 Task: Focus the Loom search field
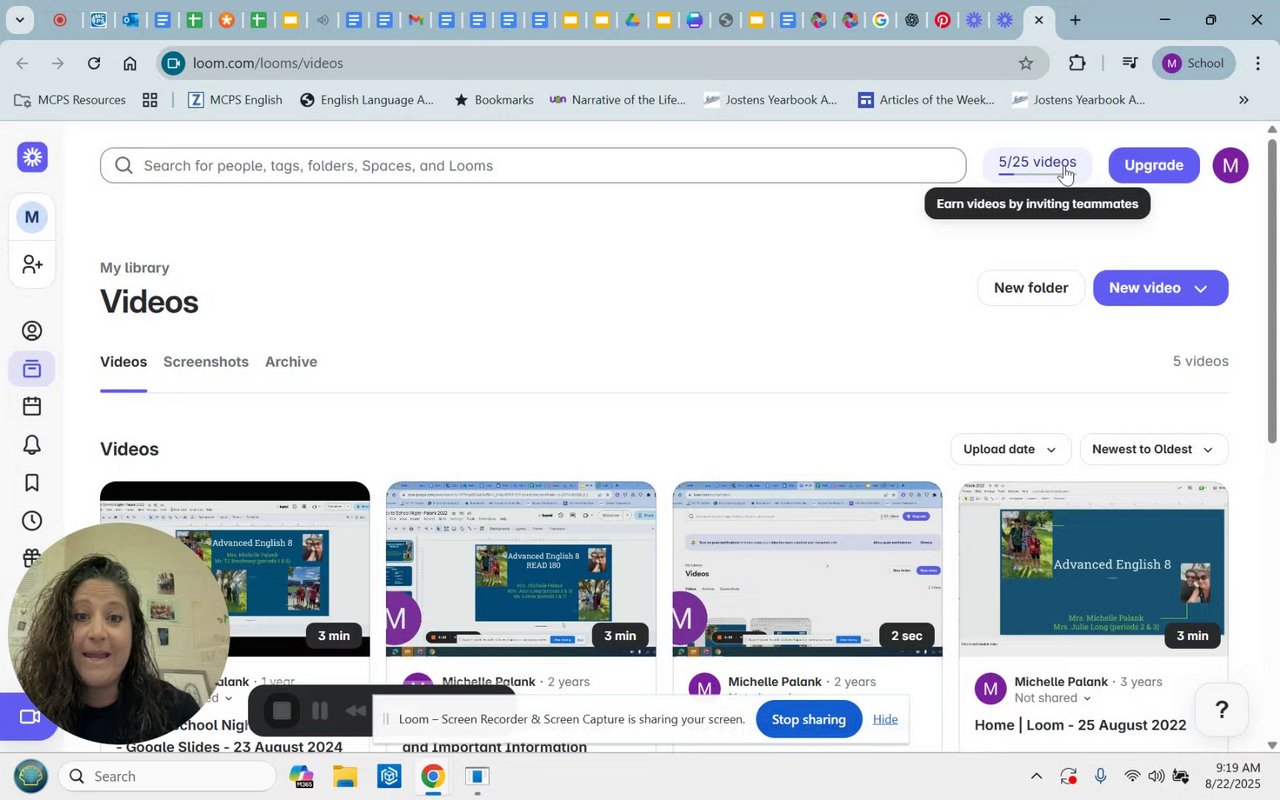pyautogui.click(x=533, y=166)
